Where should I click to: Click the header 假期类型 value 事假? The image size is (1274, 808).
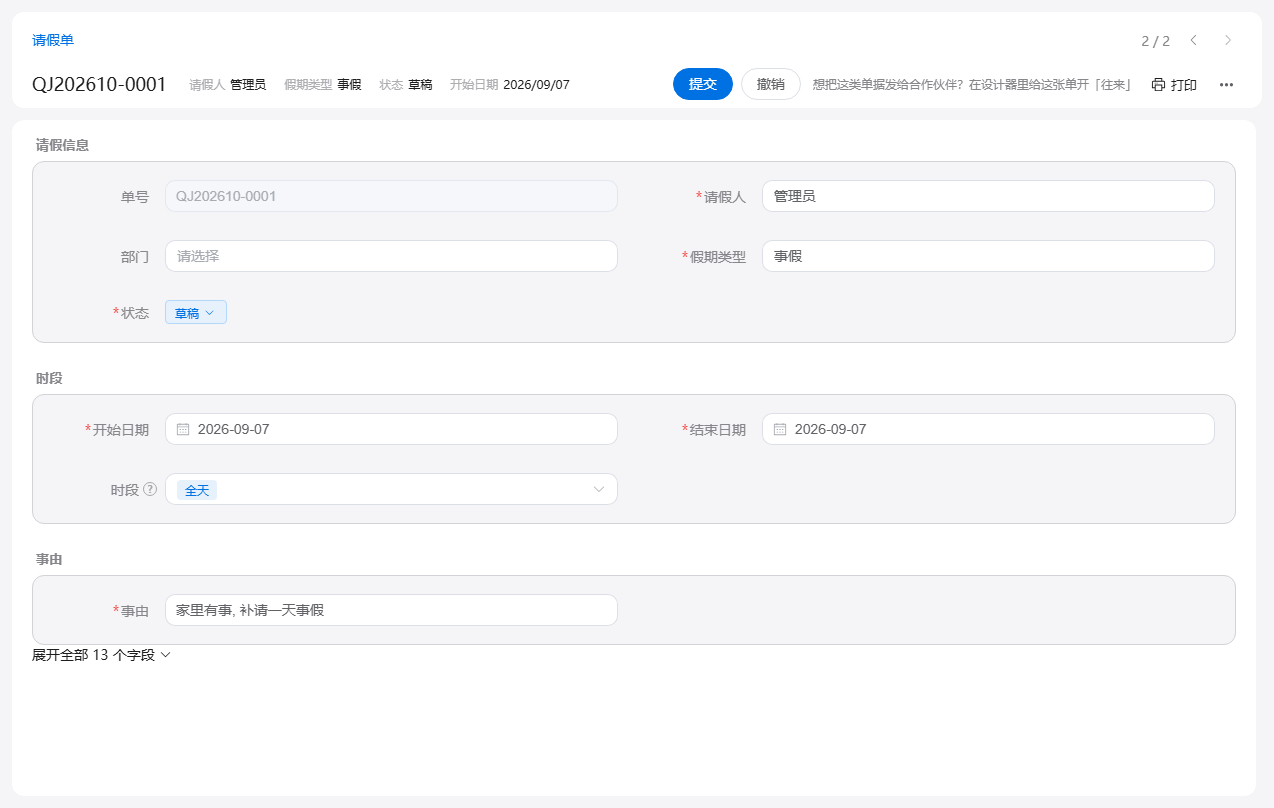[349, 85]
